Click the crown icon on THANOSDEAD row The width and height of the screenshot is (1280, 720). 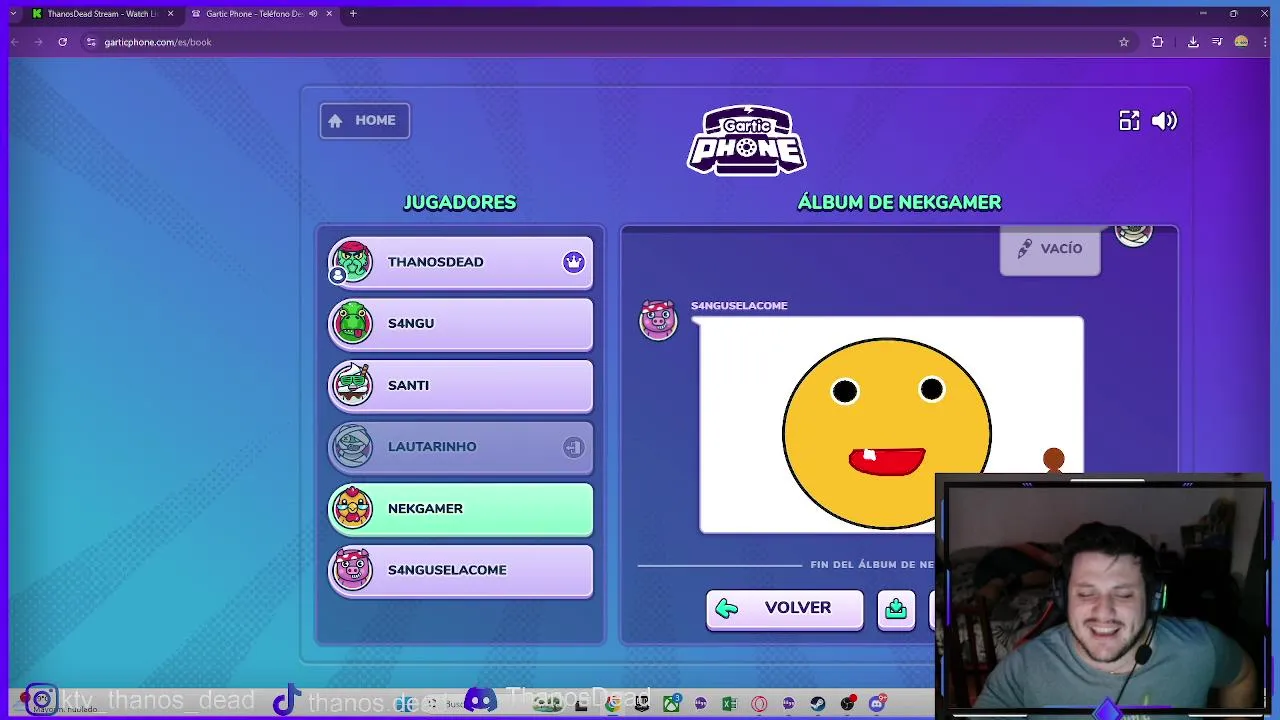[x=573, y=262]
